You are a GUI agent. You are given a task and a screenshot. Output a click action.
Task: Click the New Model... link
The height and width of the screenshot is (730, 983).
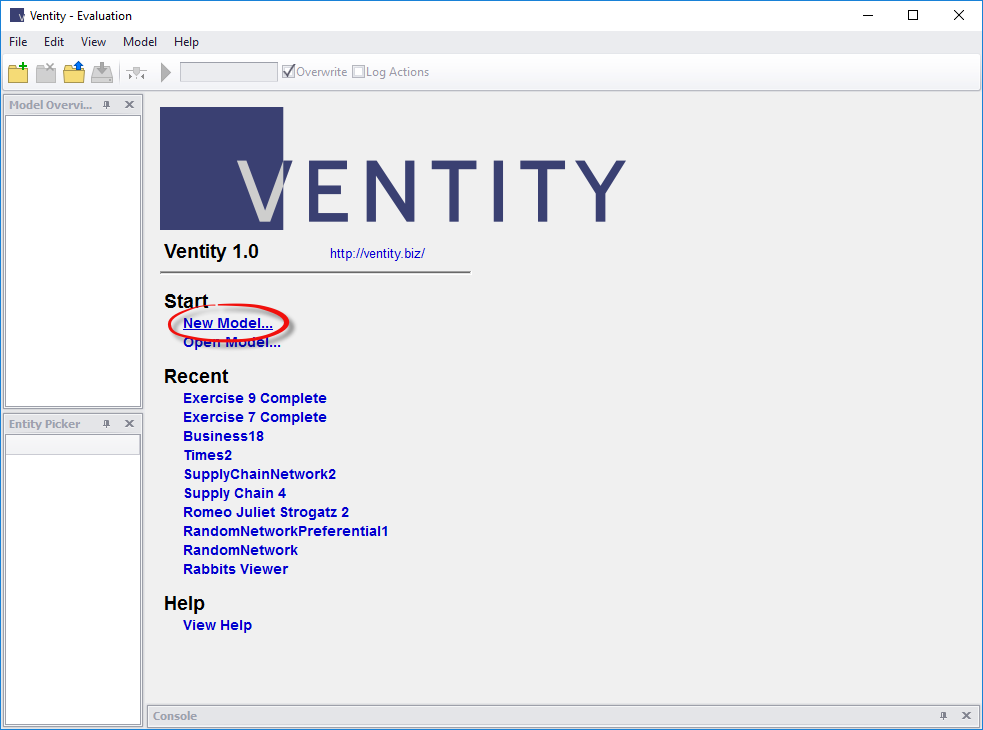[228, 324]
